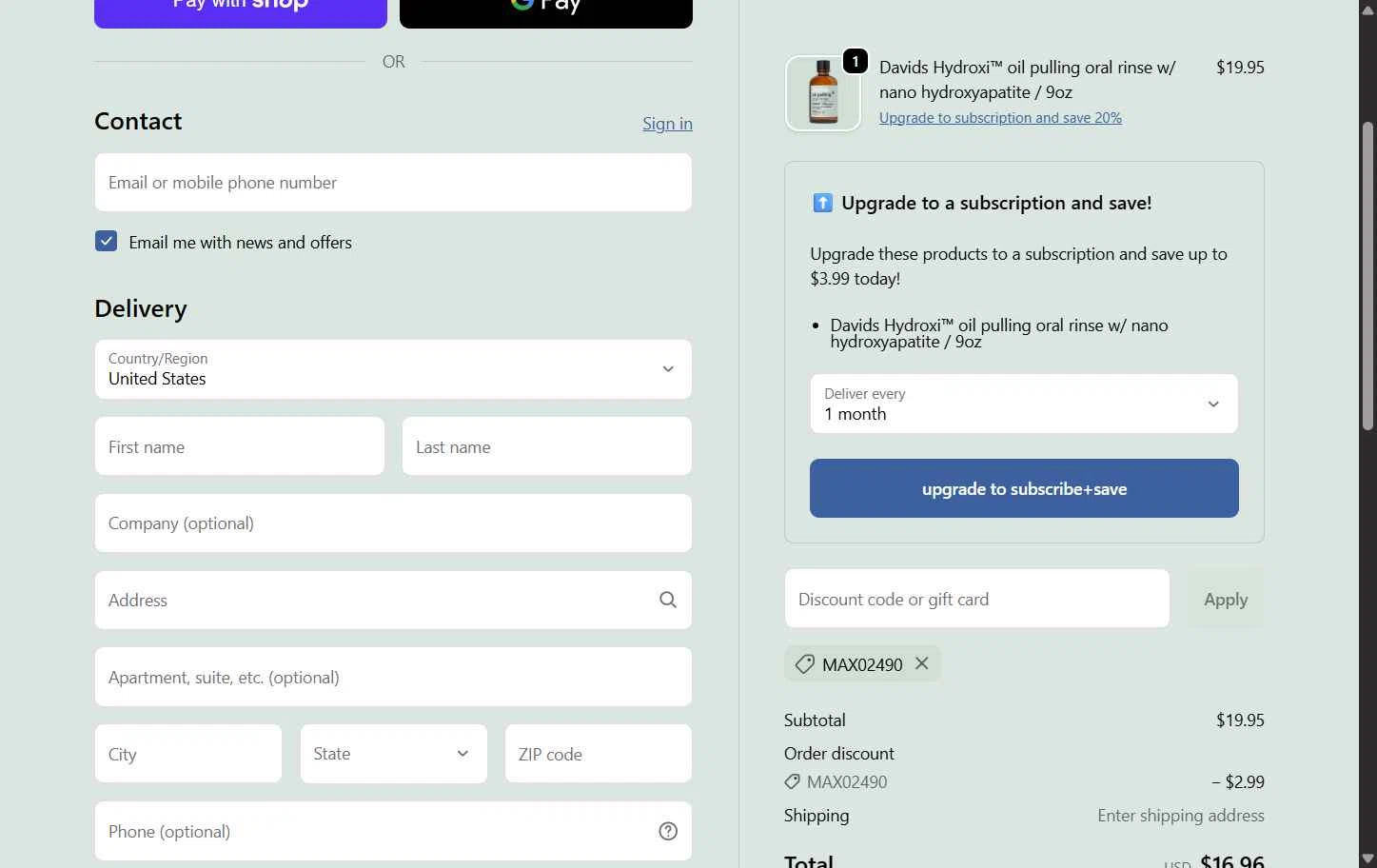Click upgrade to subscribe+save button
The width and height of the screenshot is (1377, 868).
coord(1024,488)
